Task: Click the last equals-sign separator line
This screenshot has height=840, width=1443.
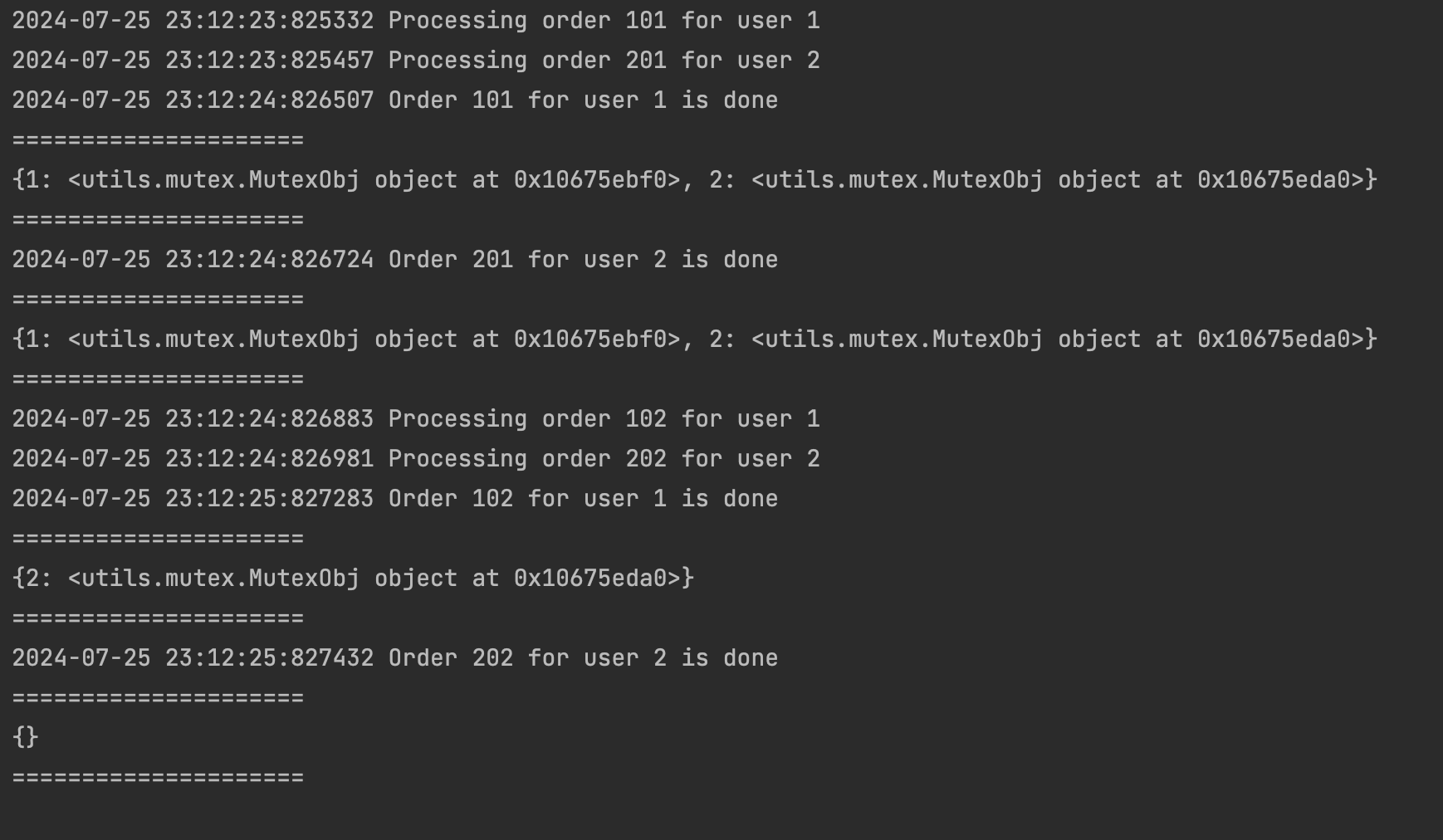Action: click(x=158, y=778)
